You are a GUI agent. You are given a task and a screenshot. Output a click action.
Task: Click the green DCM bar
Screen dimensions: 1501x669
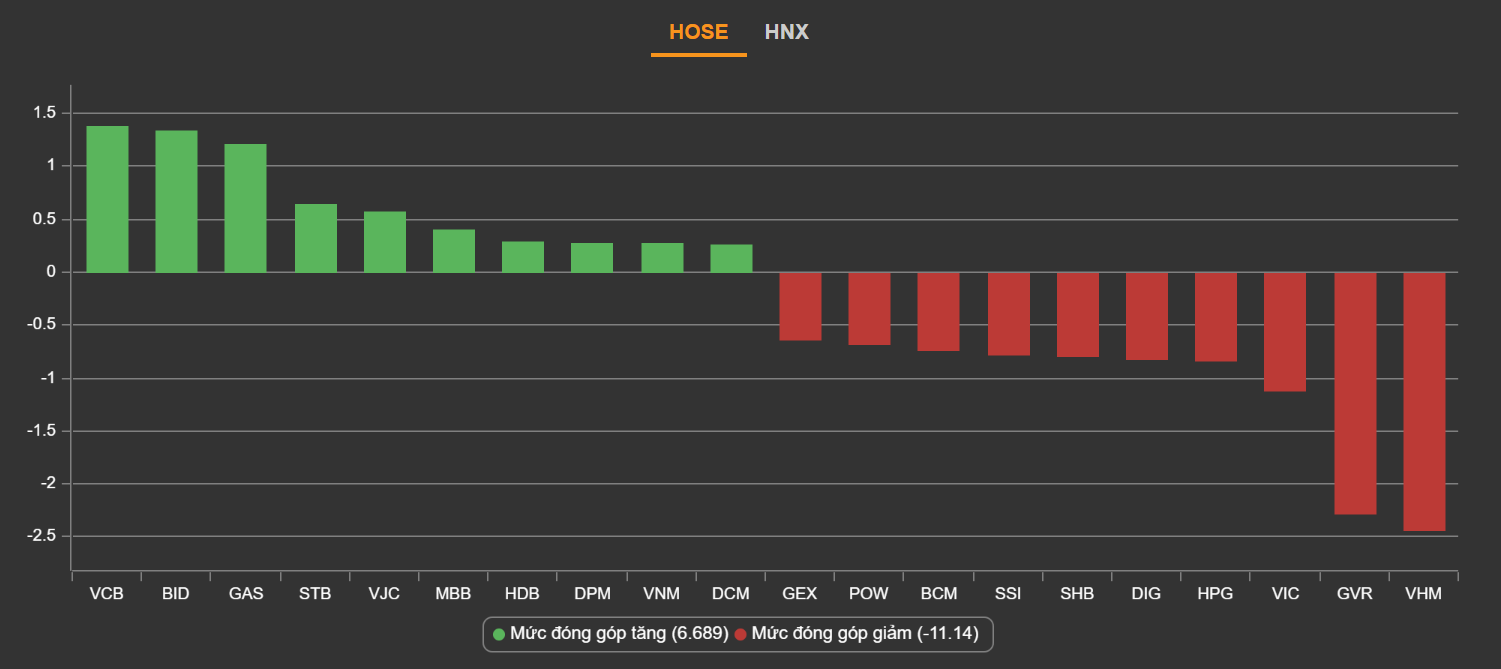pyautogui.click(x=731, y=258)
